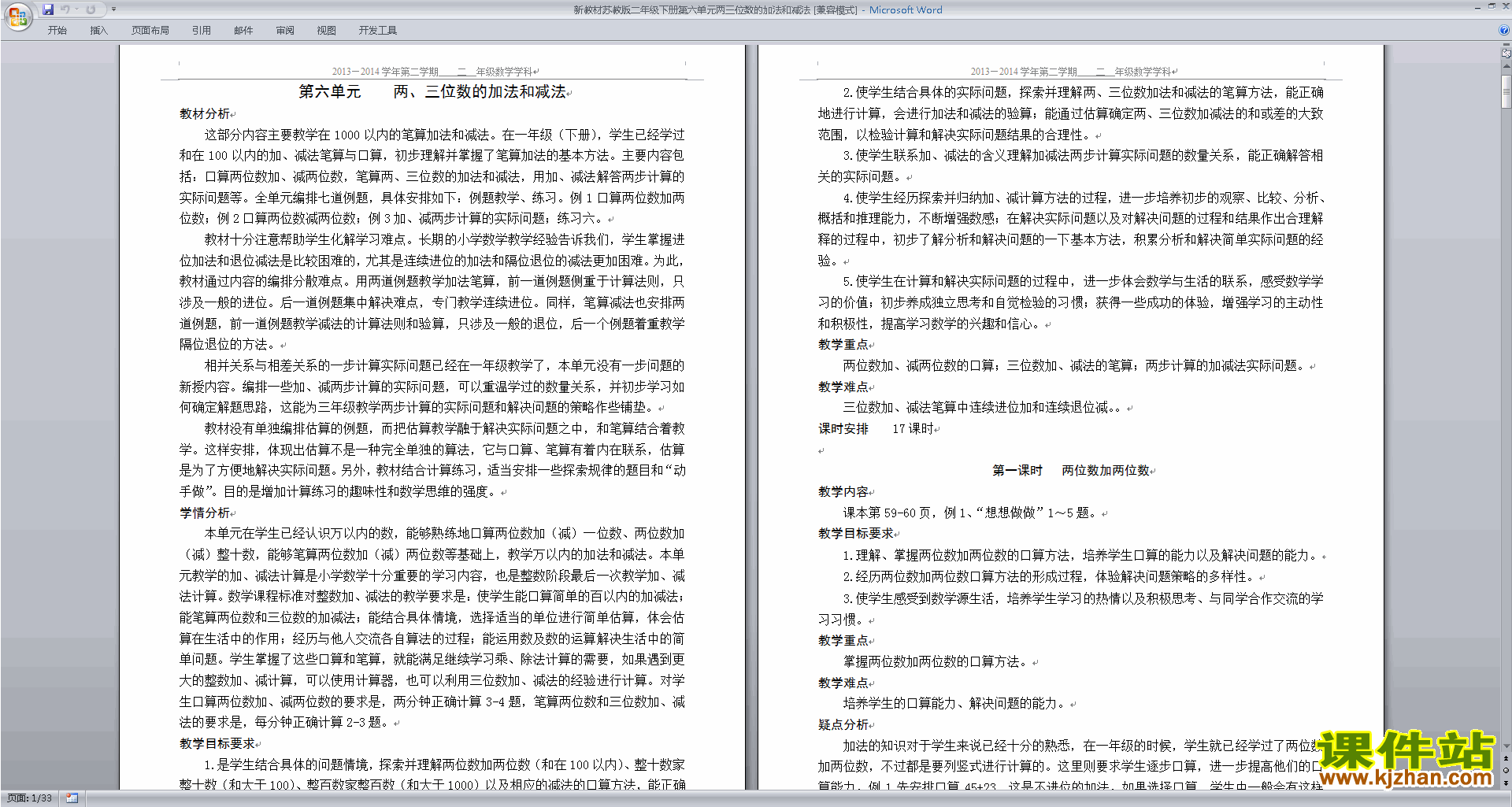Click the line 三位数加、减法笔算中连续进位加
Viewport: 1512px width, 807px height.
982,408
